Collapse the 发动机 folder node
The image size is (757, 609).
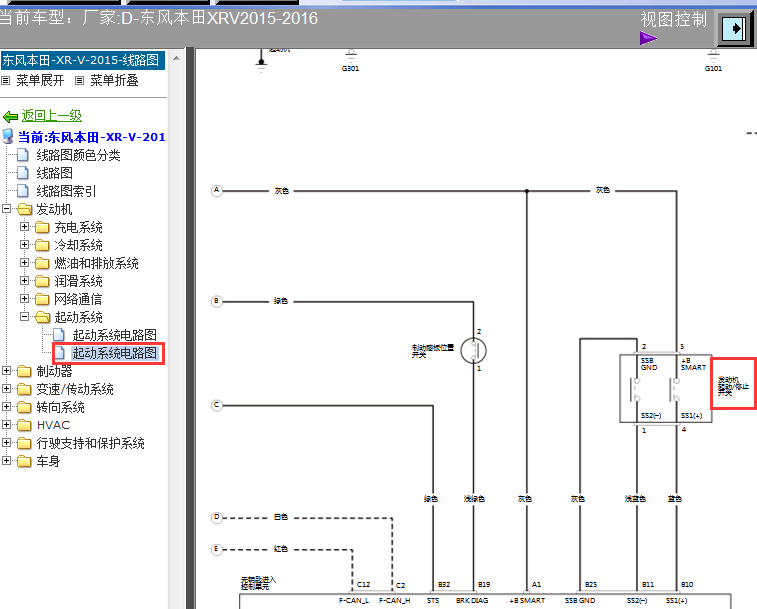pos(6,209)
